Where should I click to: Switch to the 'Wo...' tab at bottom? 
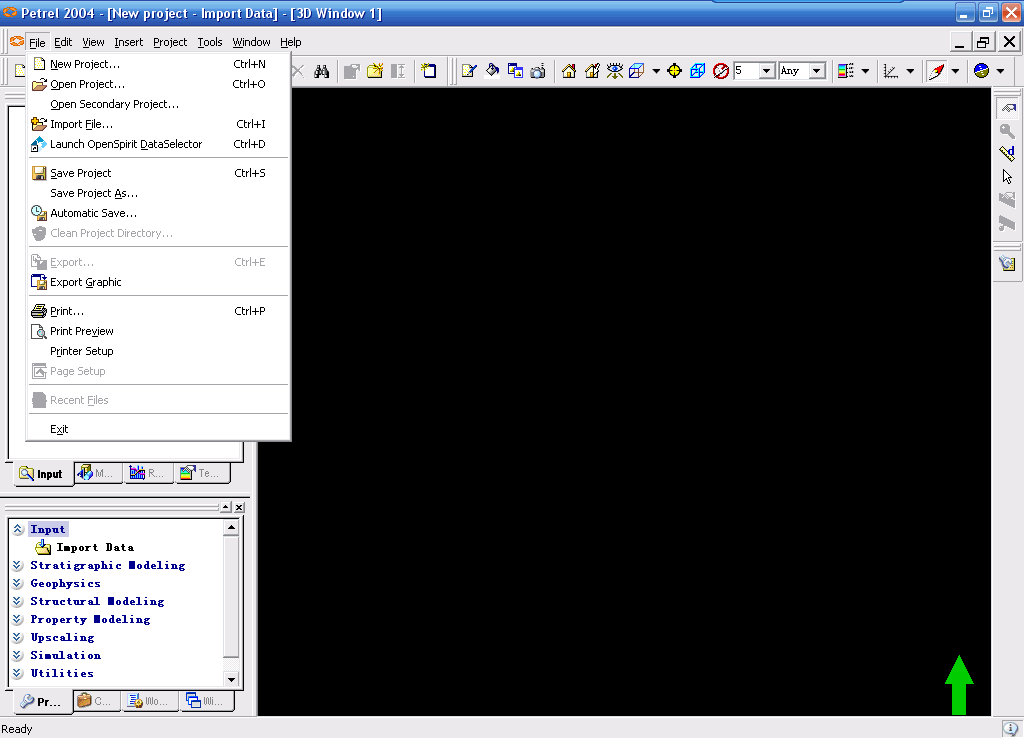click(x=150, y=701)
